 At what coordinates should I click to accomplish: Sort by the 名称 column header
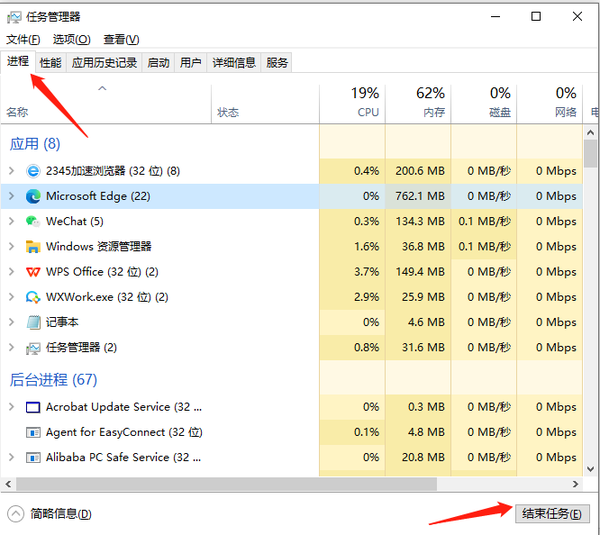106,104
